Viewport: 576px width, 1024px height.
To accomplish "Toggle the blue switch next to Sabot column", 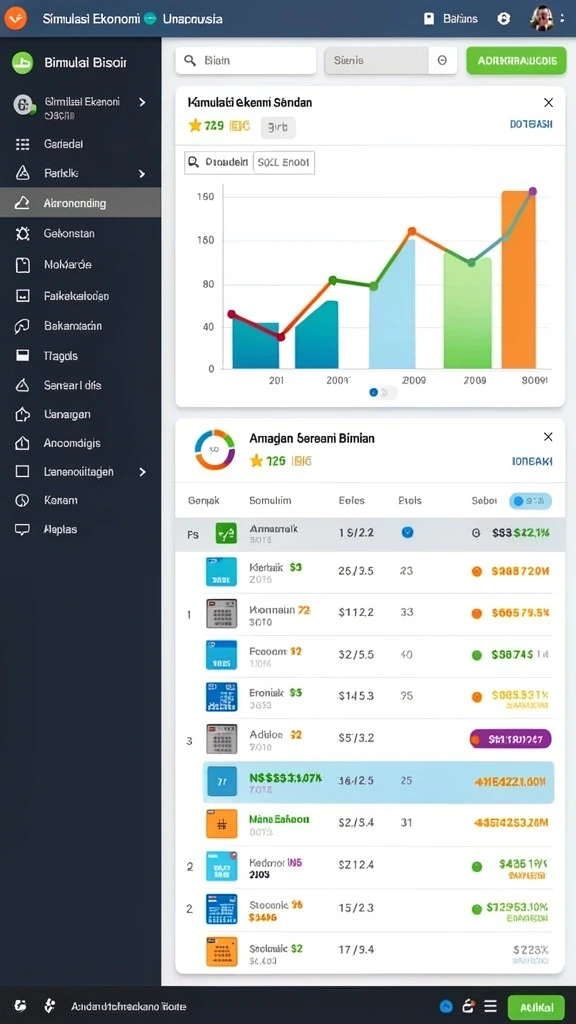I will [530, 501].
